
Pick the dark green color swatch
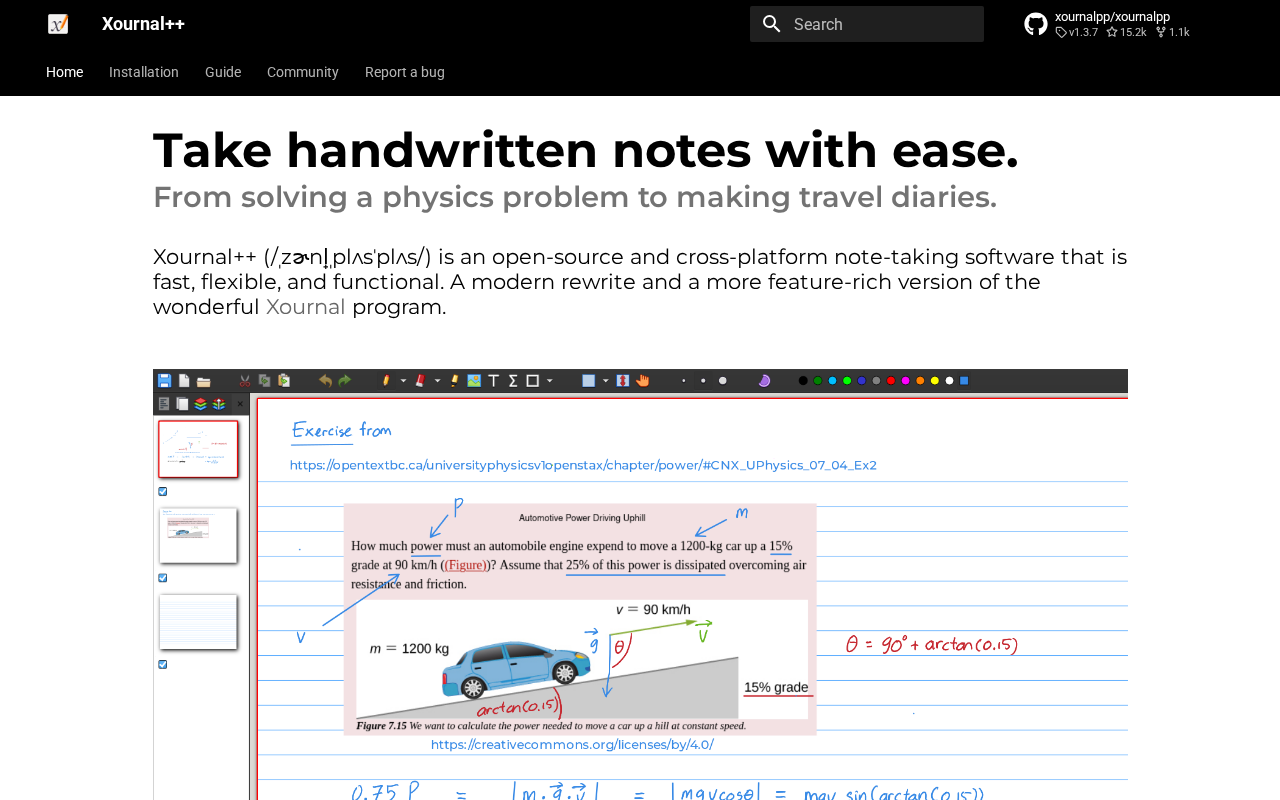pos(817,381)
